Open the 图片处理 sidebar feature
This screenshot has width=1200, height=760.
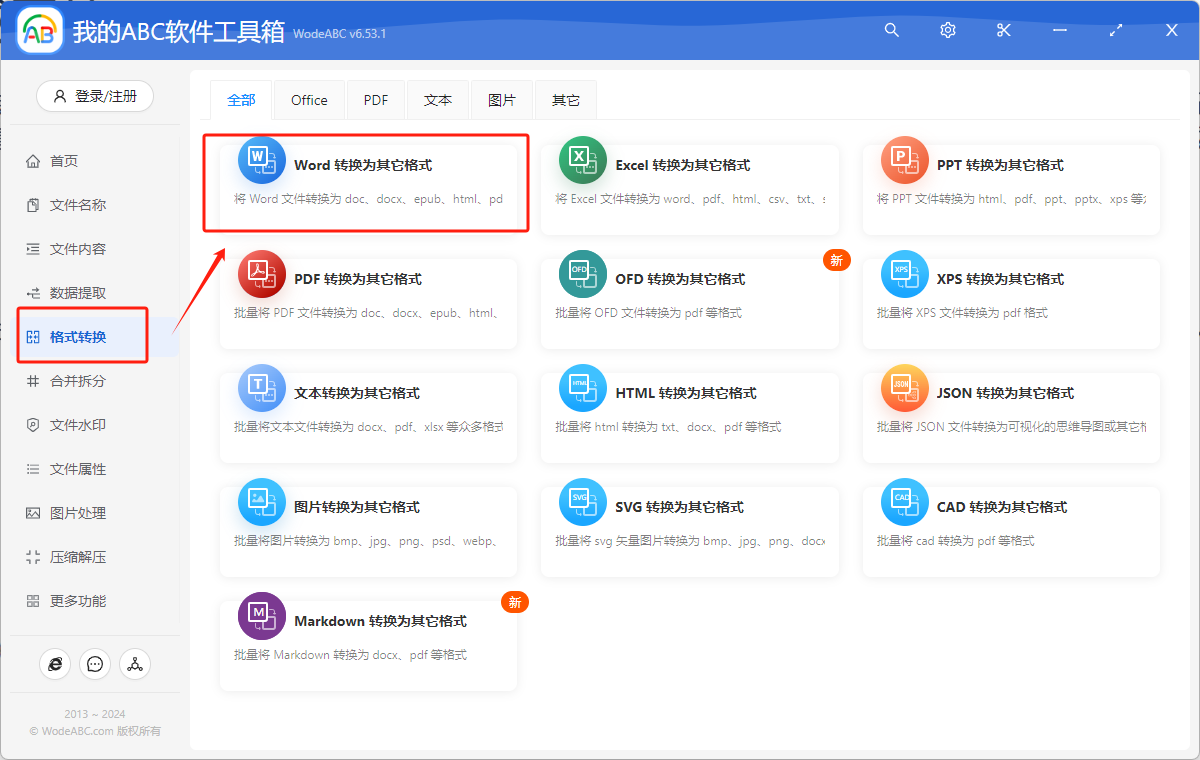[78, 512]
